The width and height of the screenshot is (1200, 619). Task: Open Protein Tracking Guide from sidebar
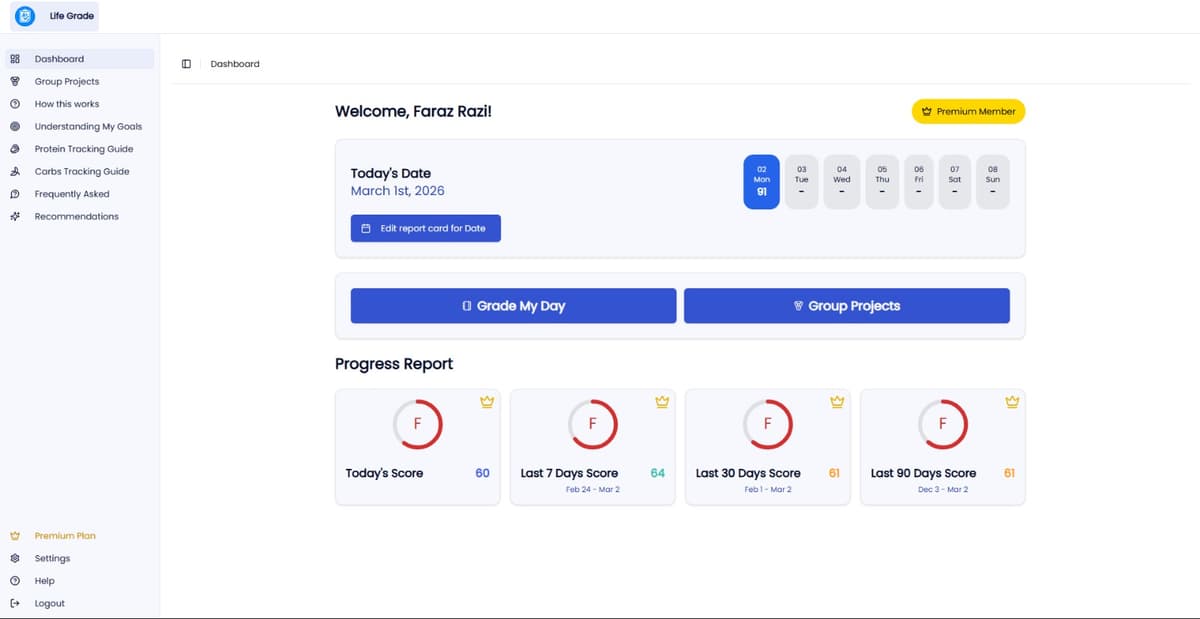tap(84, 149)
